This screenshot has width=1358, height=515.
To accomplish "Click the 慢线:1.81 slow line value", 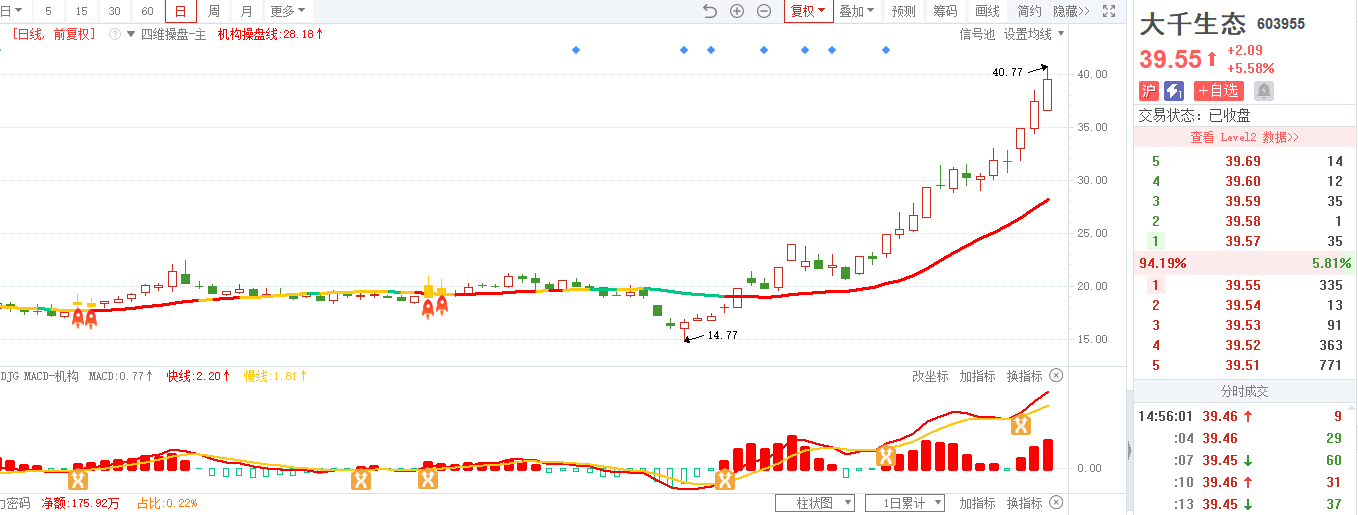I will coord(274,376).
